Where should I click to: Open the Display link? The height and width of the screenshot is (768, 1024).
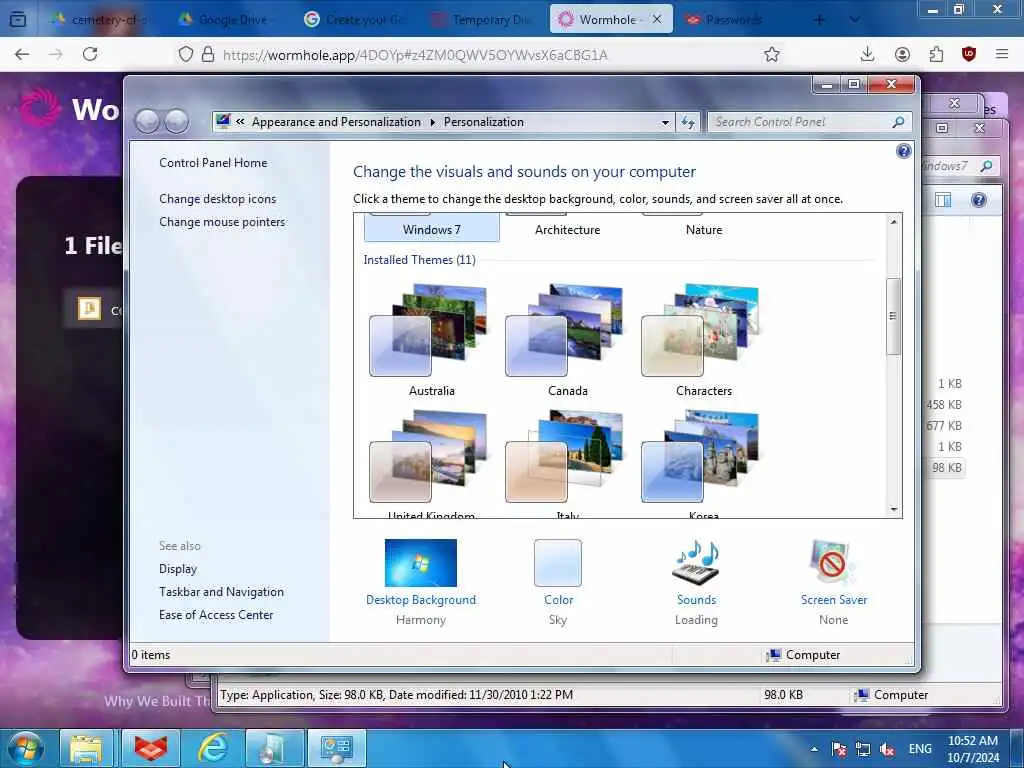coord(178,569)
